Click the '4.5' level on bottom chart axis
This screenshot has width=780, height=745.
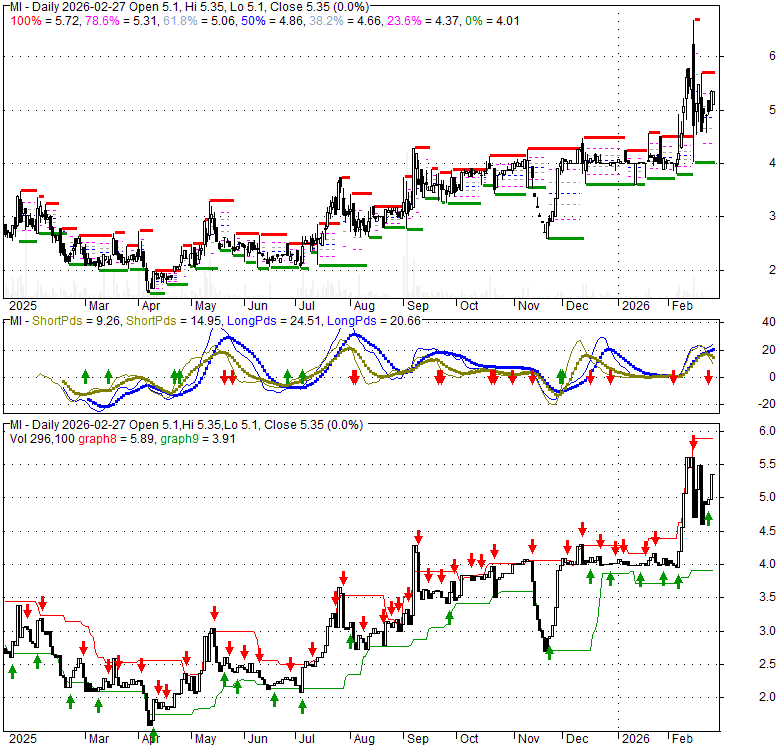click(767, 531)
